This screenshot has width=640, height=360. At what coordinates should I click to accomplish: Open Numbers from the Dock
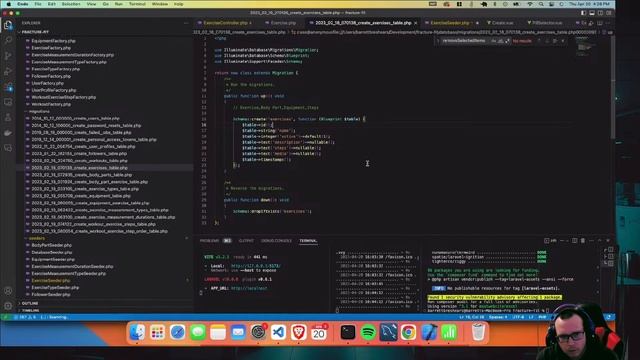(x=449, y=332)
